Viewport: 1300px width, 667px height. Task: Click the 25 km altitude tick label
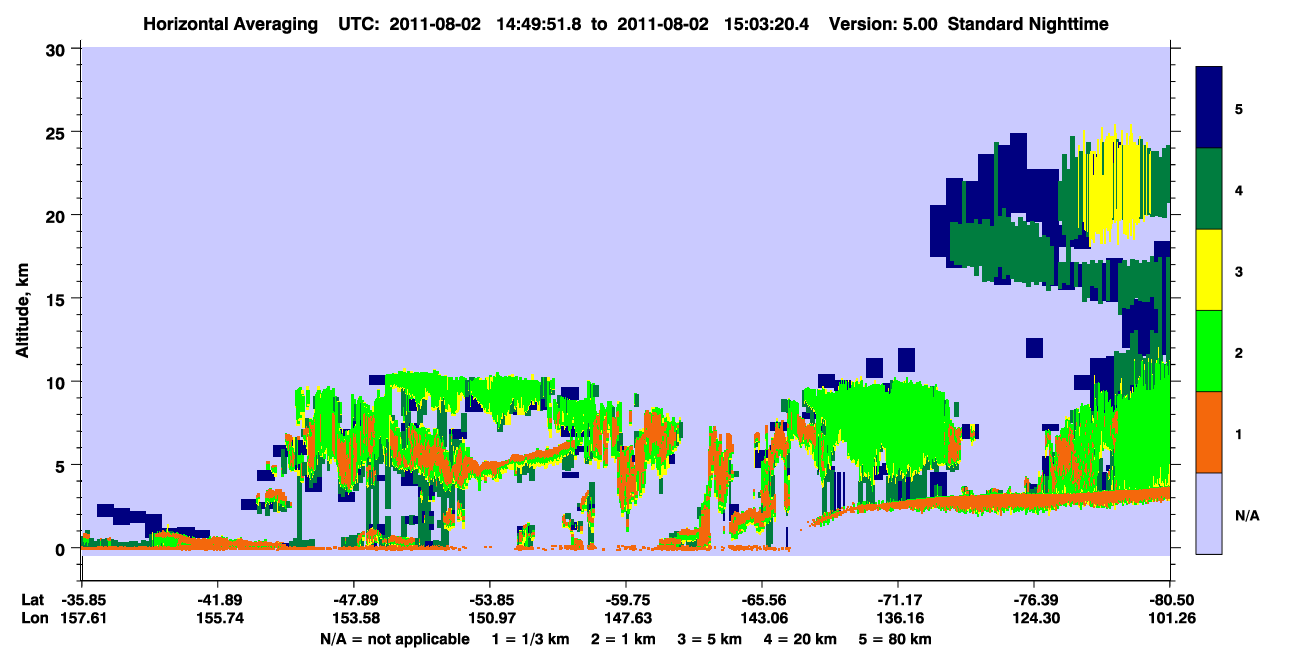tap(58, 132)
